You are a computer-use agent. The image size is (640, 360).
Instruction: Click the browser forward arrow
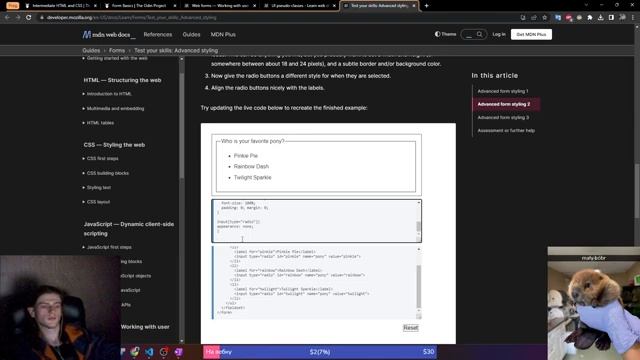(18, 18)
